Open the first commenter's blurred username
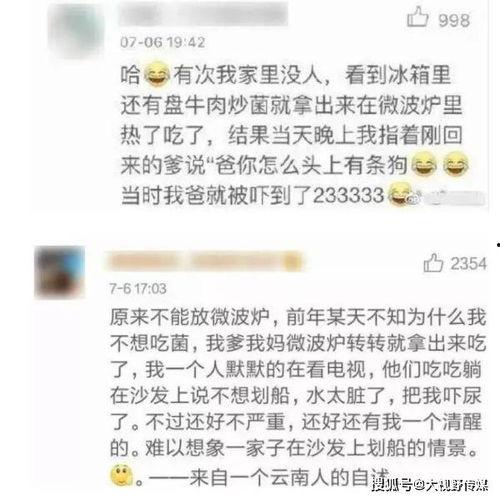The width and height of the screenshot is (500, 499). click(x=204, y=14)
